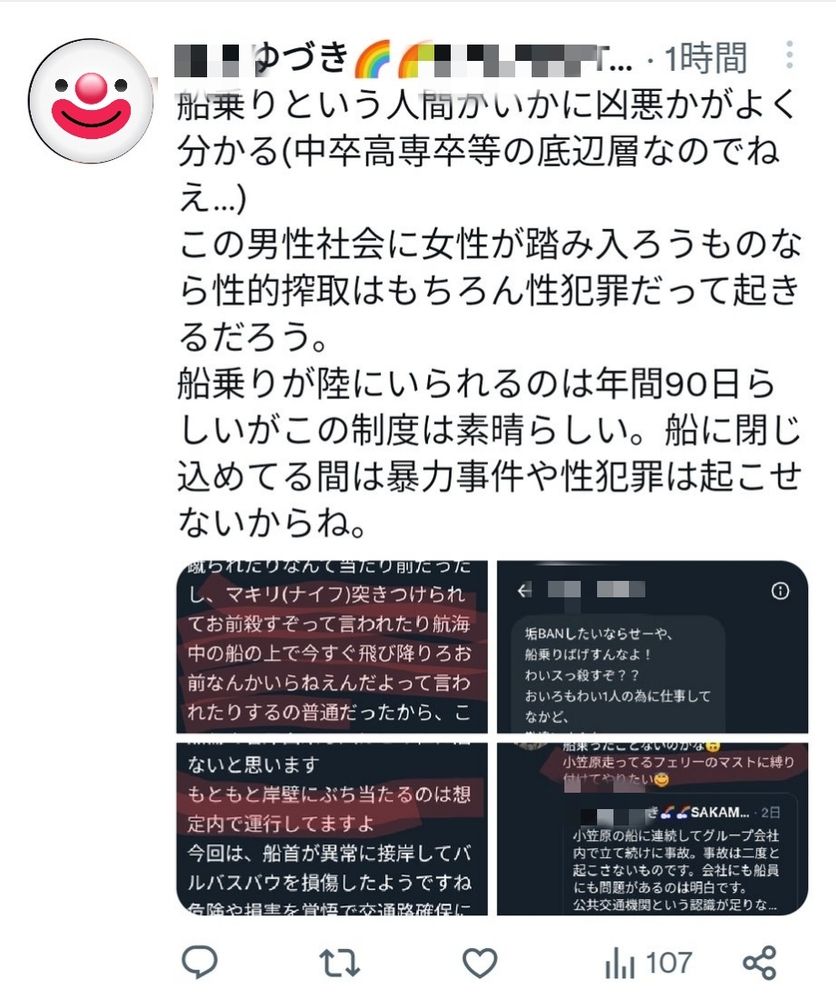Viewport: 836px width, 1000px height.
Task: Open the reply comment bubble icon
Action: pos(200,962)
